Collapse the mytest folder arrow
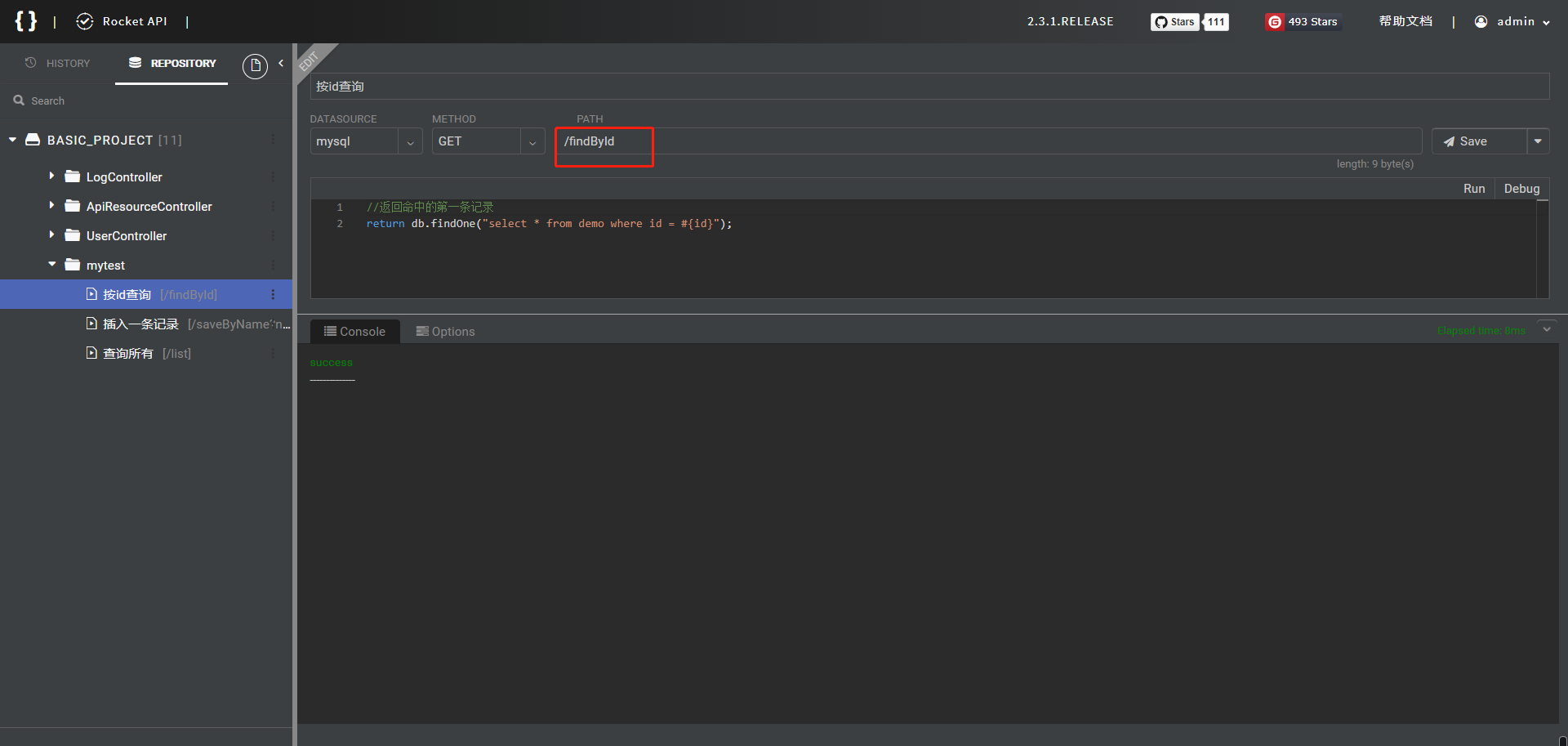 (52, 264)
